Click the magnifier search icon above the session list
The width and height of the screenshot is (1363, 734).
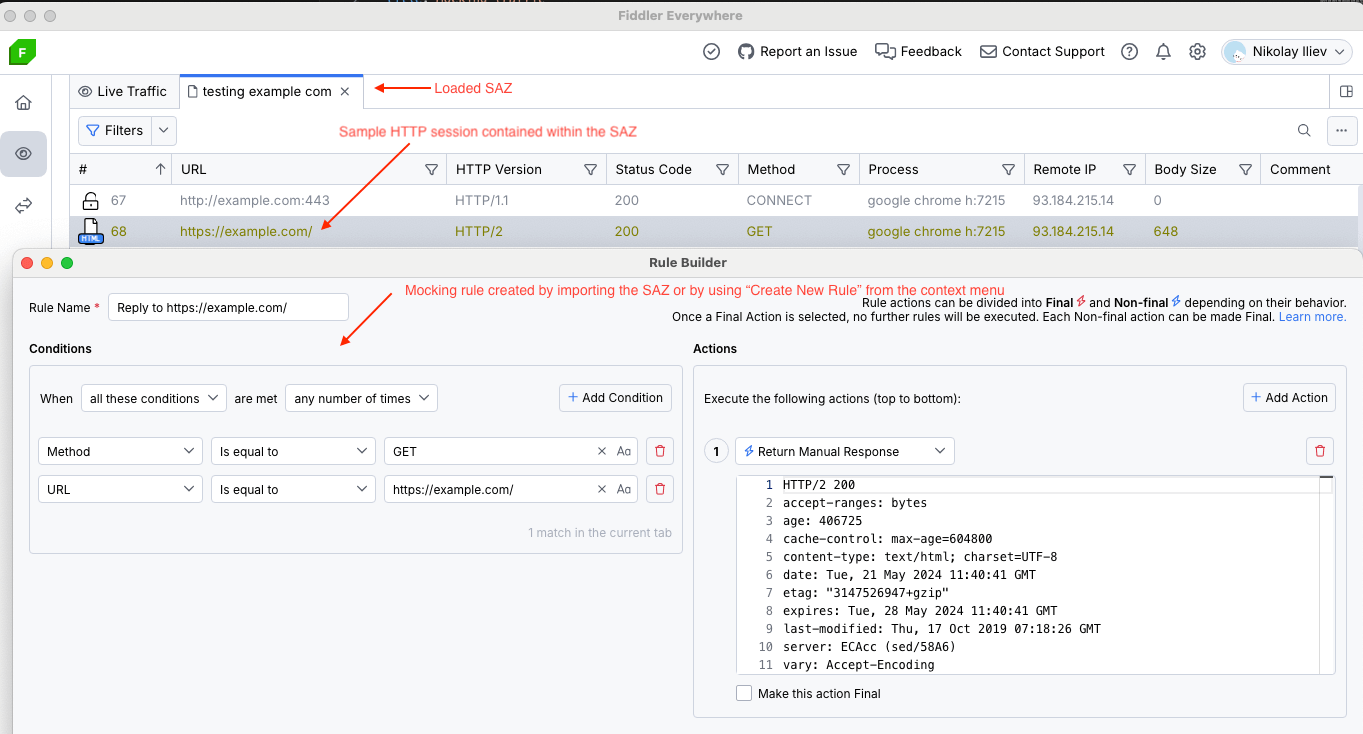click(1304, 130)
